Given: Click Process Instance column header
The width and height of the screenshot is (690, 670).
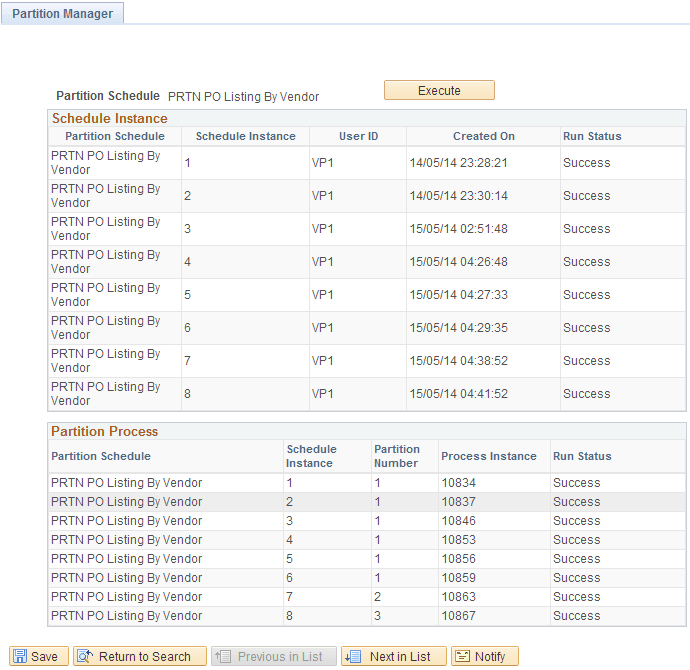Looking at the screenshot, I should coord(489,456).
